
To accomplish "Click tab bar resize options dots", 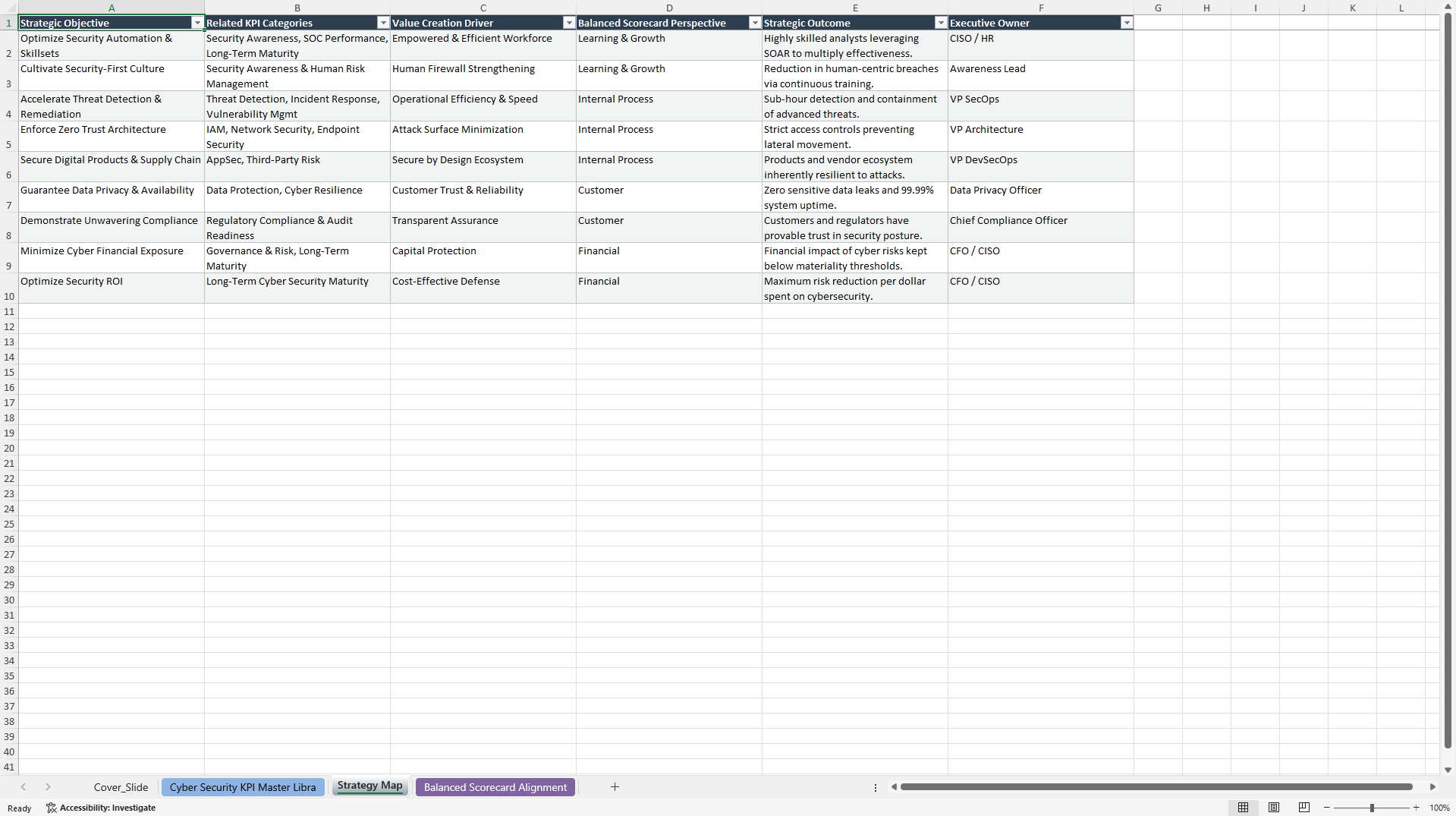I will 876,787.
